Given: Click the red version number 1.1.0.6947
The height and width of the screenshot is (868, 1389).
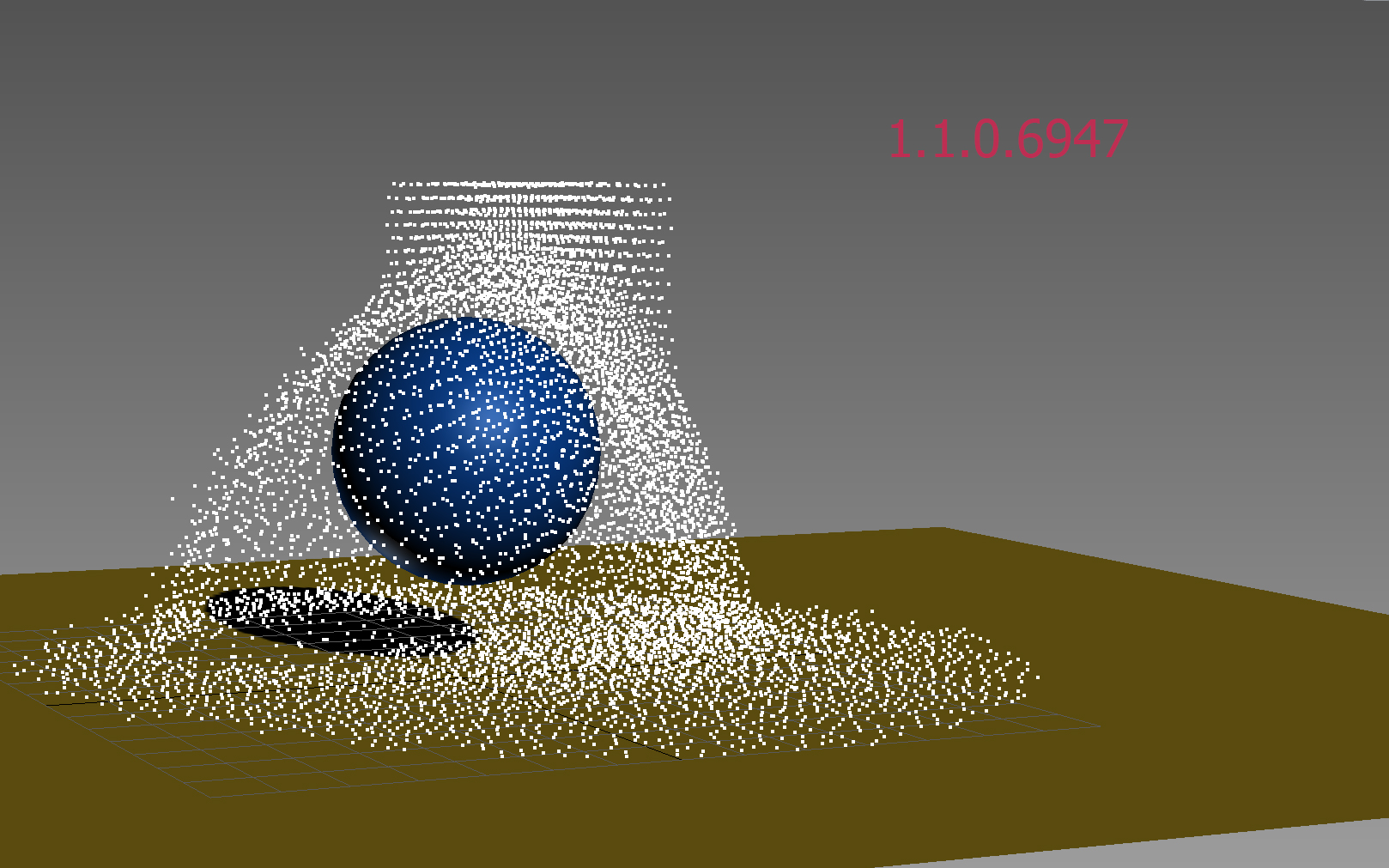Looking at the screenshot, I should coord(1007,140).
